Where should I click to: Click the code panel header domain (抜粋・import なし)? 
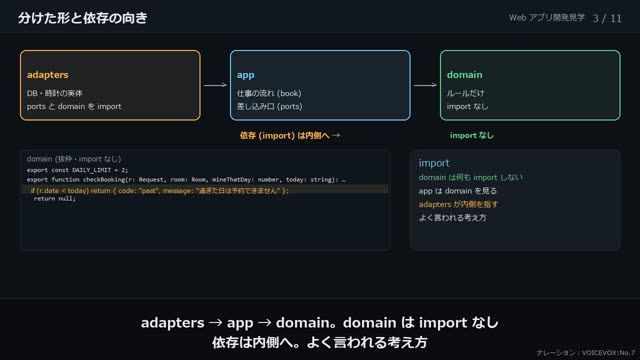pos(74,159)
